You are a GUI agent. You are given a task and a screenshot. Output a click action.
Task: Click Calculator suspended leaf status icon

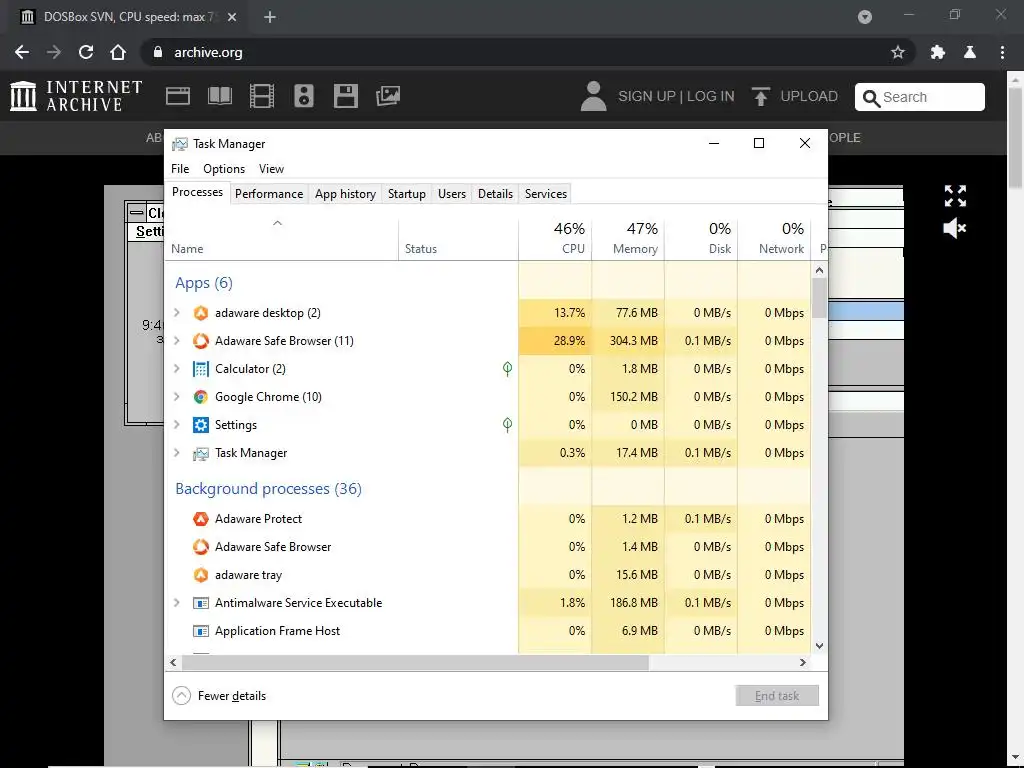(x=507, y=369)
